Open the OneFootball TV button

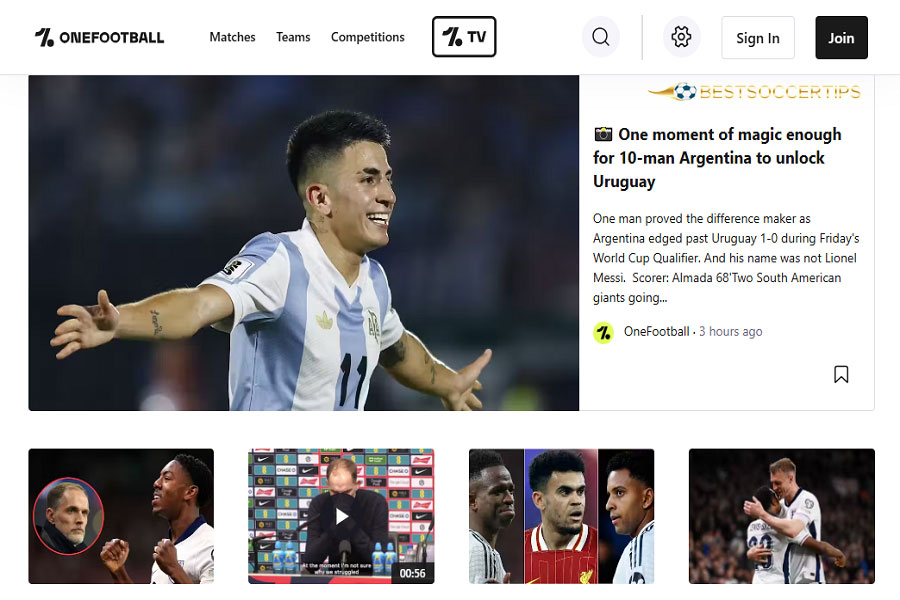[x=464, y=37]
